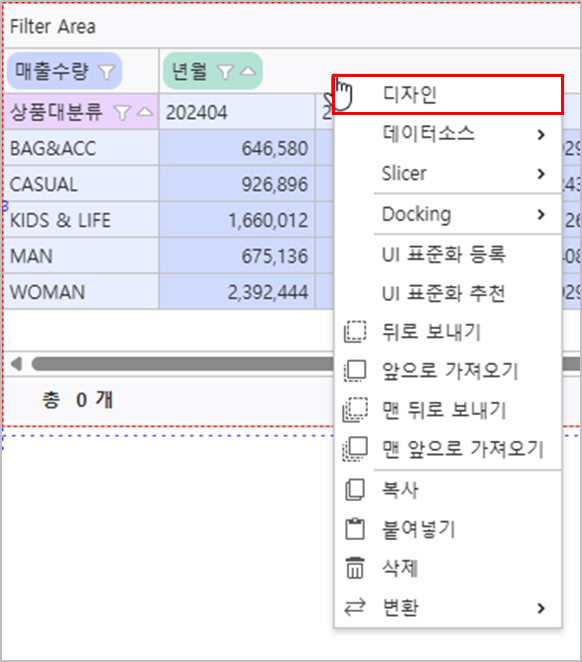Image resolution: width=582 pixels, height=662 pixels.
Task: Click the horizontal scrollbar left arrow
Action: pyautogui.click(x=16, y=364)
